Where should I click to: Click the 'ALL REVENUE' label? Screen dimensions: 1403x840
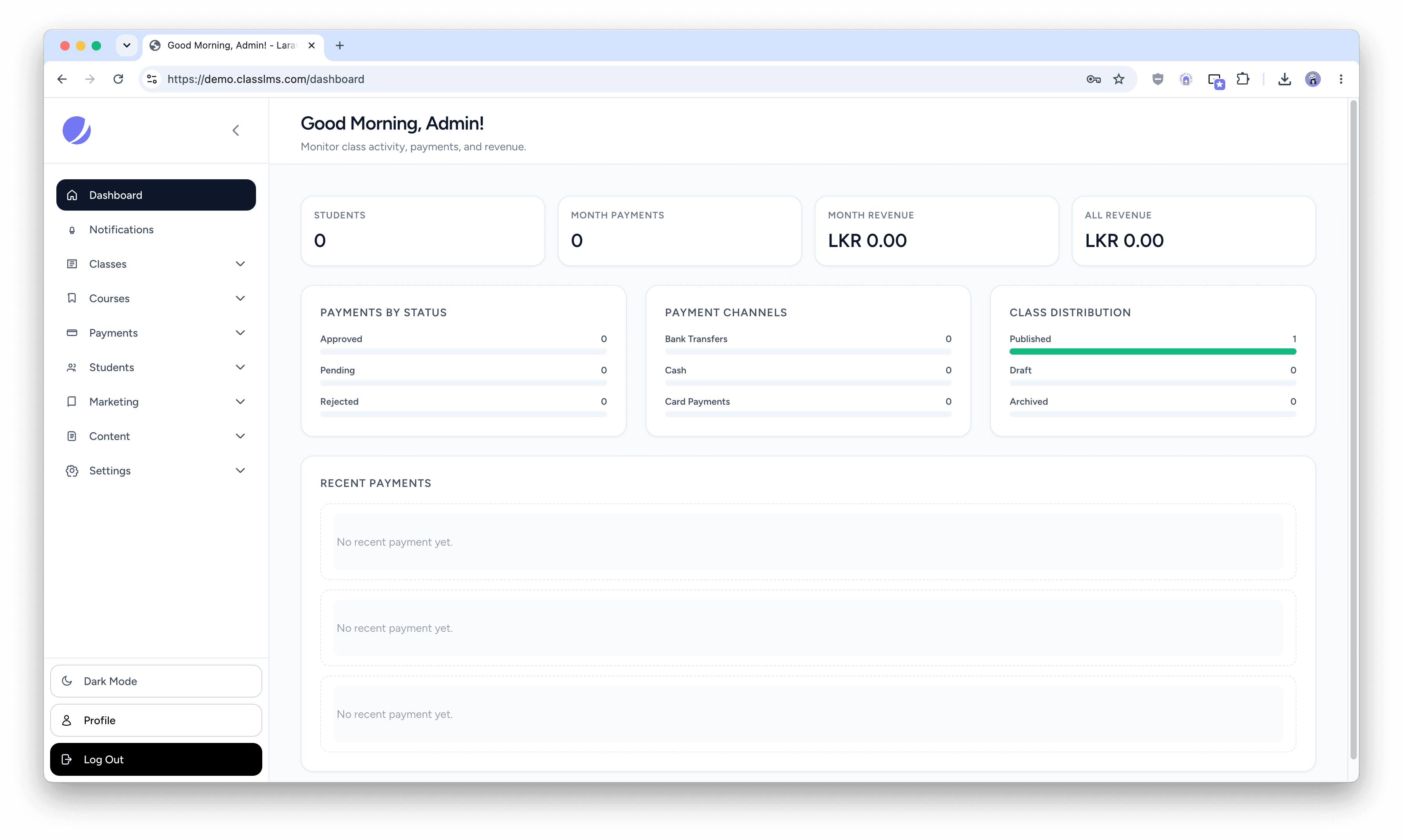point(1118,215)
